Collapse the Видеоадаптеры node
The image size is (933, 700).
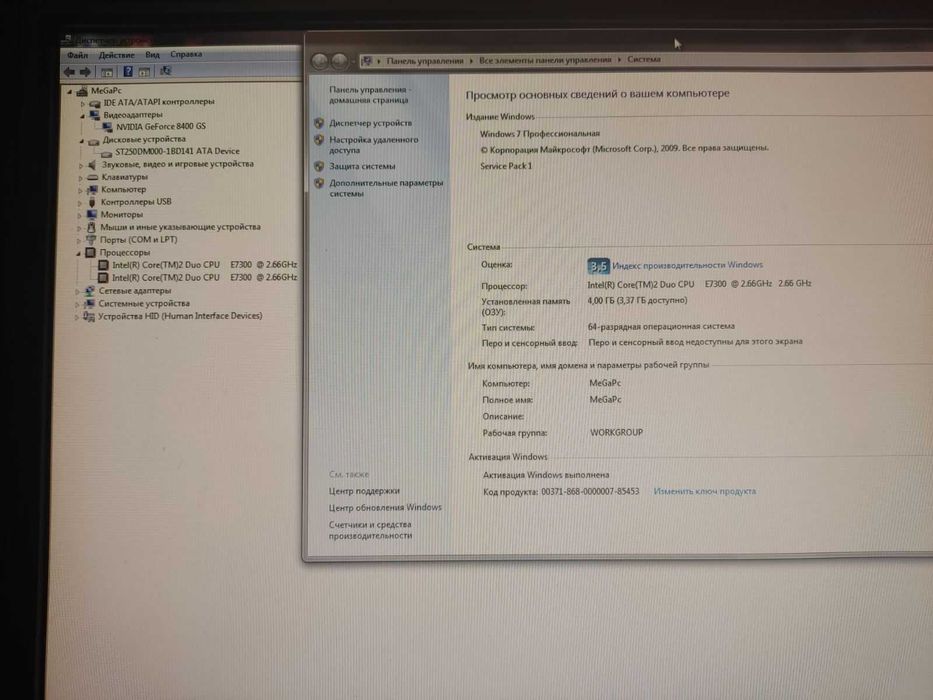pos(82,116)
